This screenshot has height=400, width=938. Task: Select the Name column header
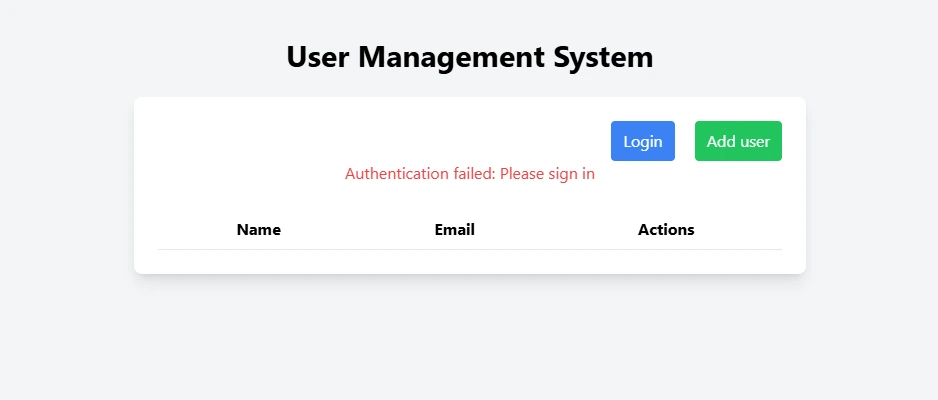(258, 230)
